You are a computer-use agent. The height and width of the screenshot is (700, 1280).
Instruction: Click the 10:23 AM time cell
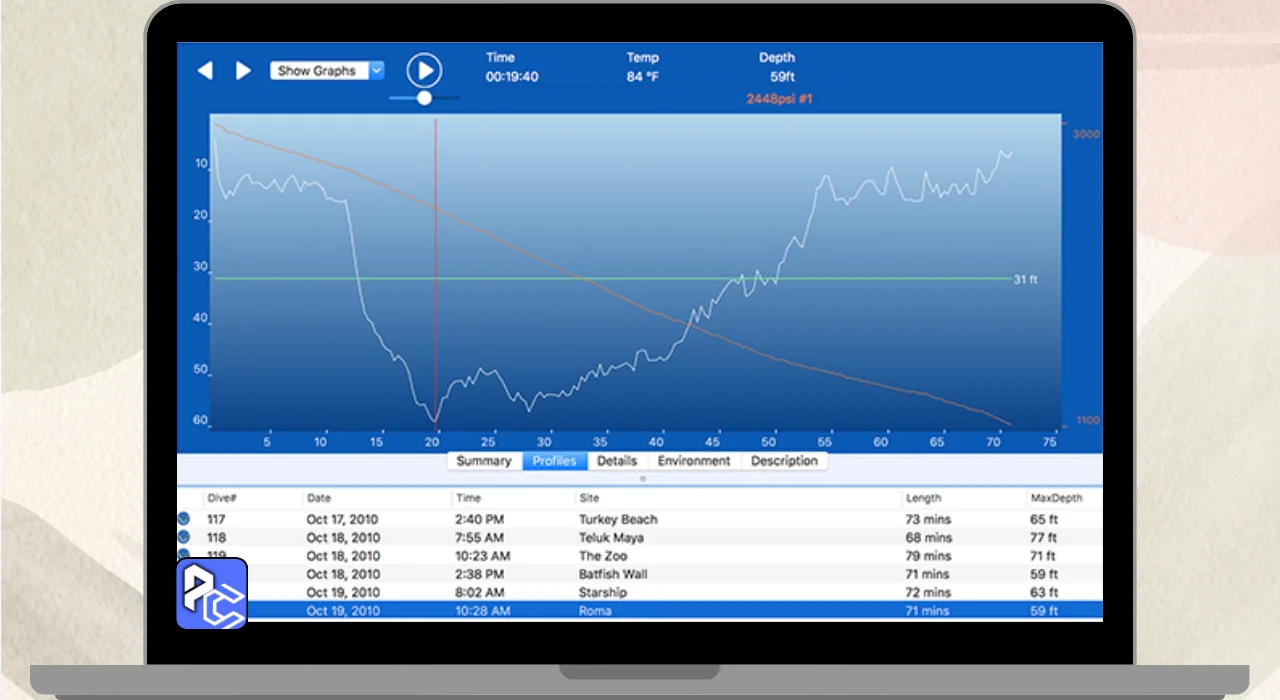click(483, 556)
